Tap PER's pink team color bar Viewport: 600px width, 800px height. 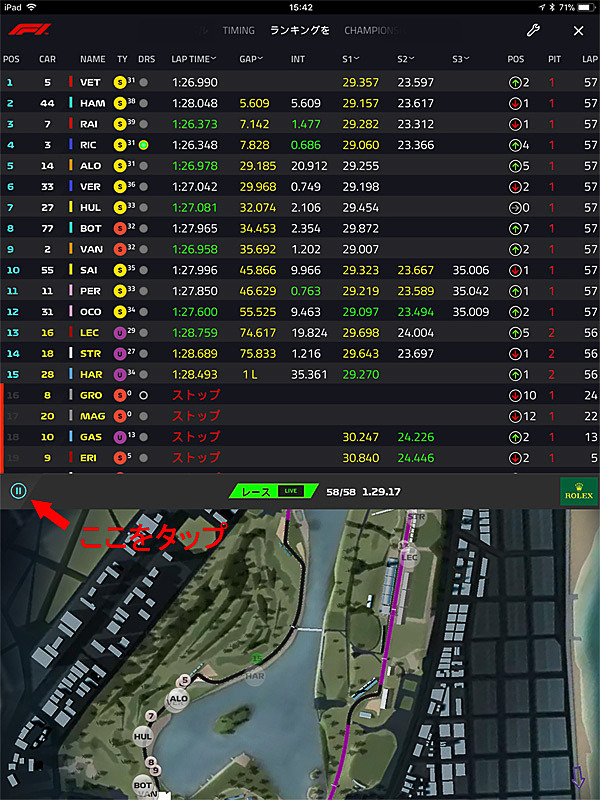coord(71,291)
